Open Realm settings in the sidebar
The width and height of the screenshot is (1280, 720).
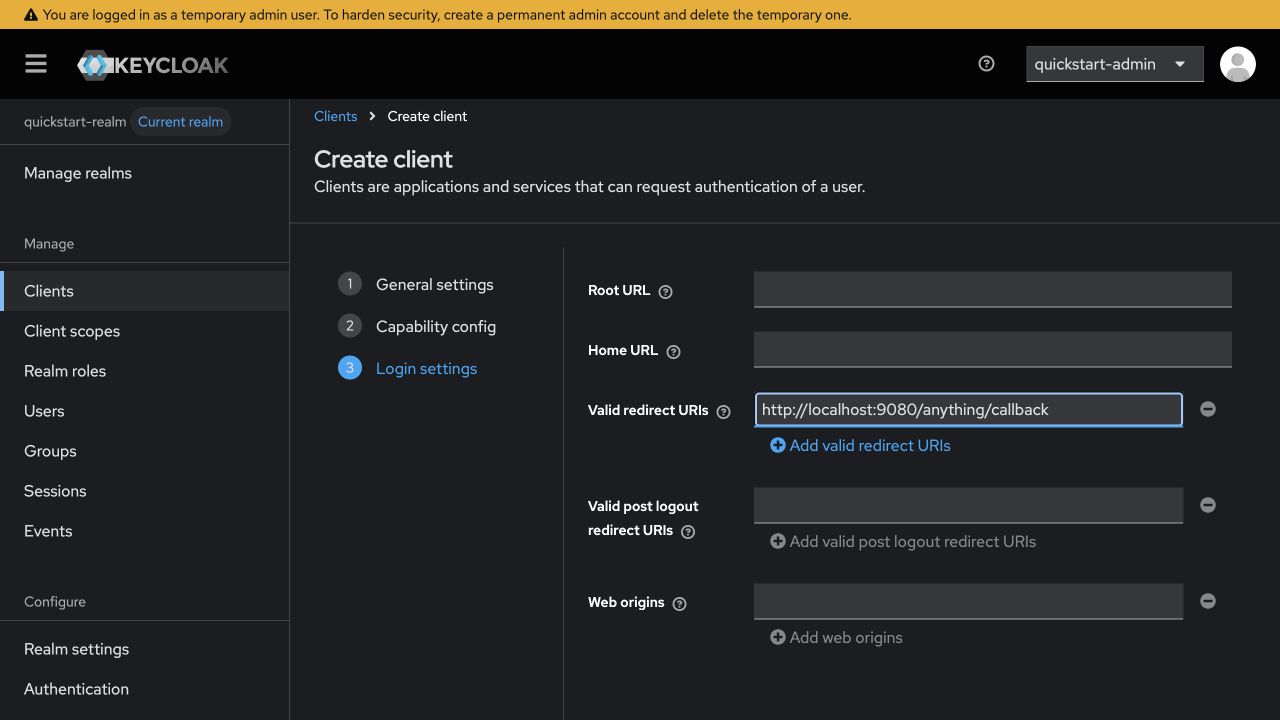coord(144,649)
